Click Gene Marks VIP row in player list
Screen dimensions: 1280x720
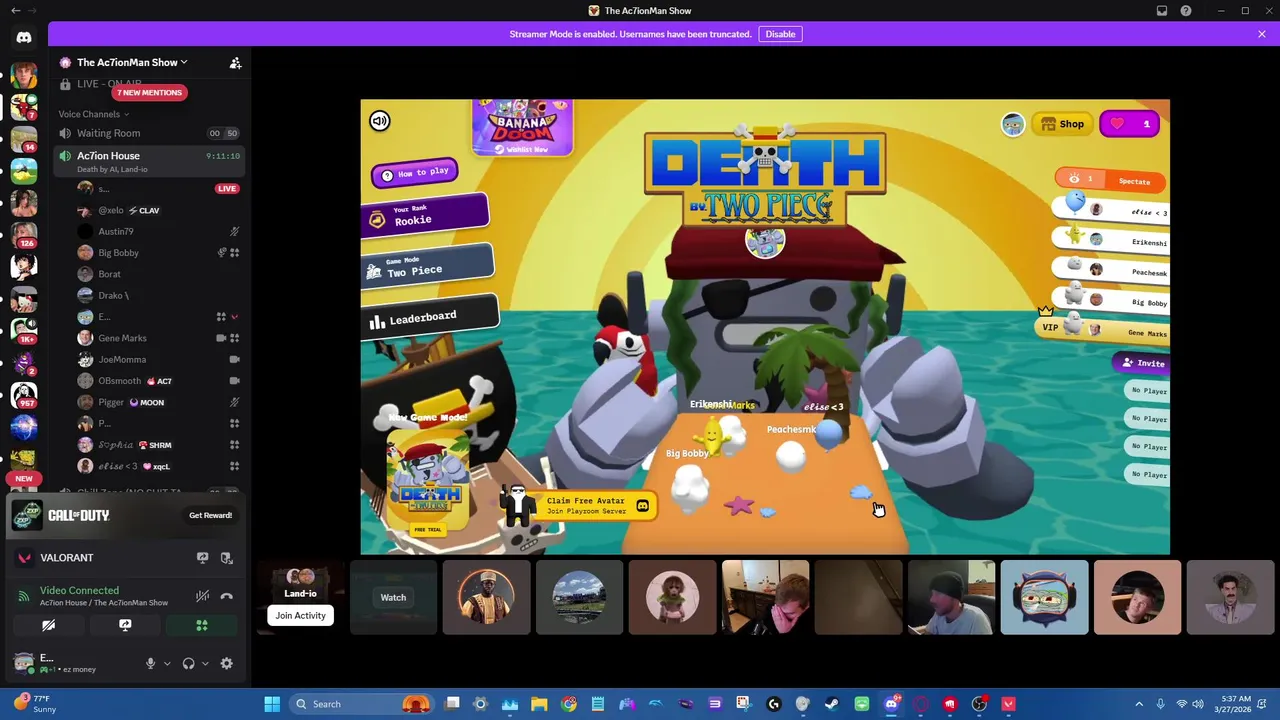(x=1101, y=327)
